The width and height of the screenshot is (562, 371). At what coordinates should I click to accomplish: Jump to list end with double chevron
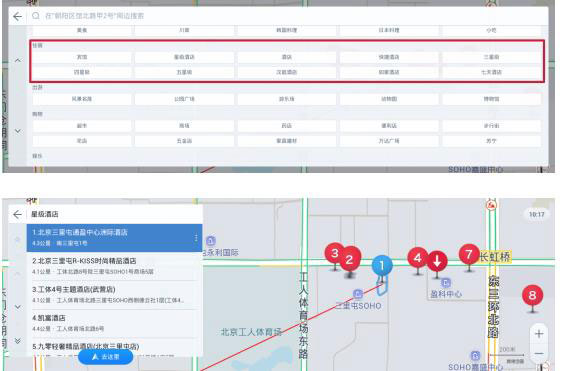click(18, 341)
